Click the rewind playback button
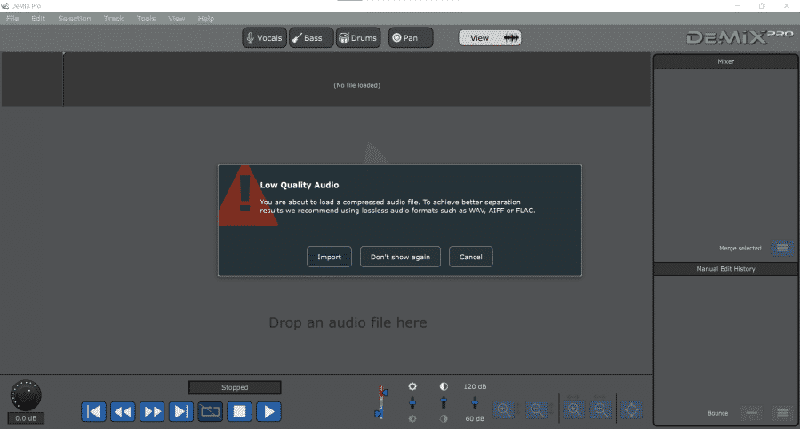Viewport: 800px width, 429px height. (123, 410)
